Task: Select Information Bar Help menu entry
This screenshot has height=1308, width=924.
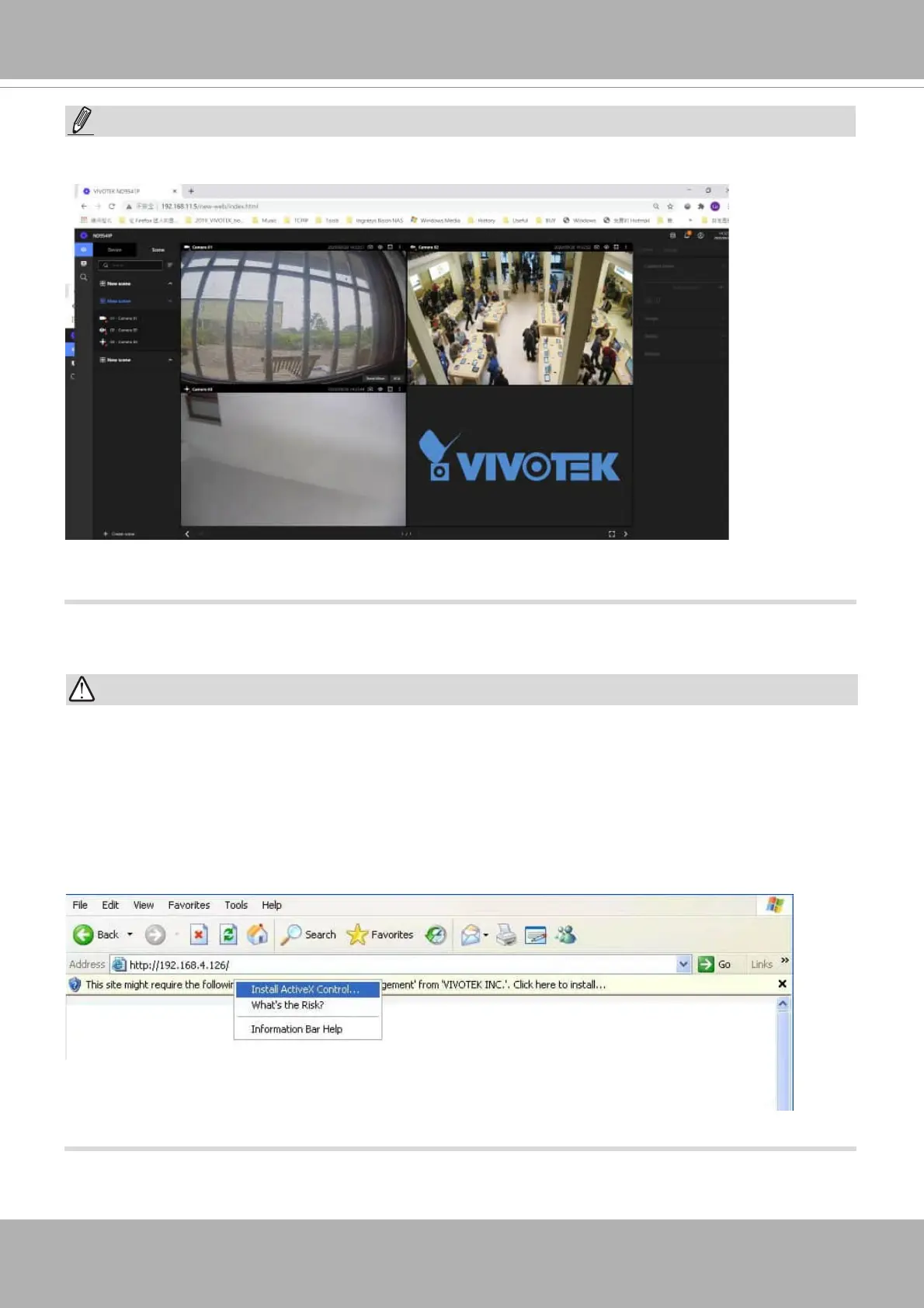Action: coord(307,1029)
